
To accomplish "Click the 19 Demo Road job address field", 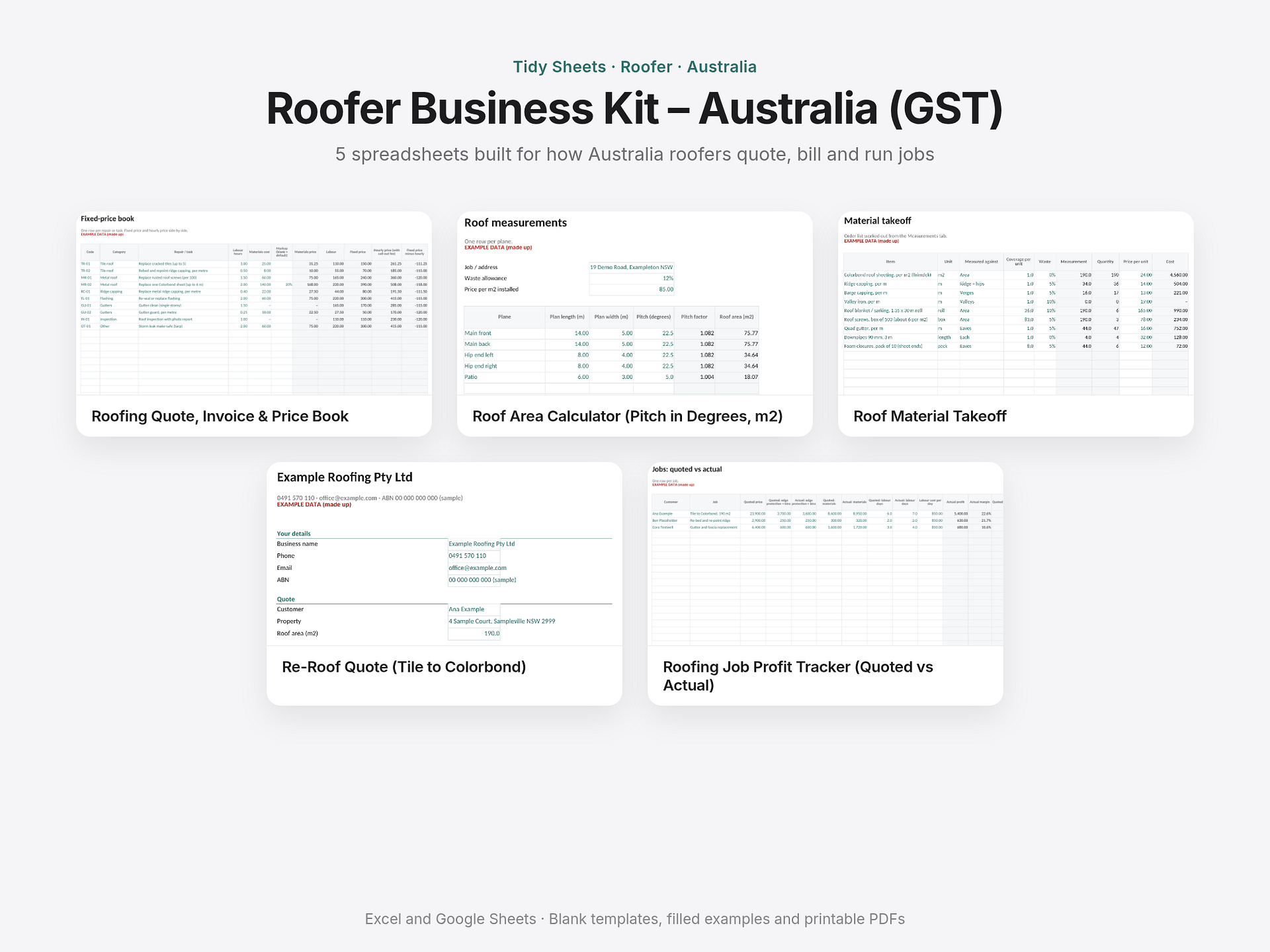I will pos(632,267).
